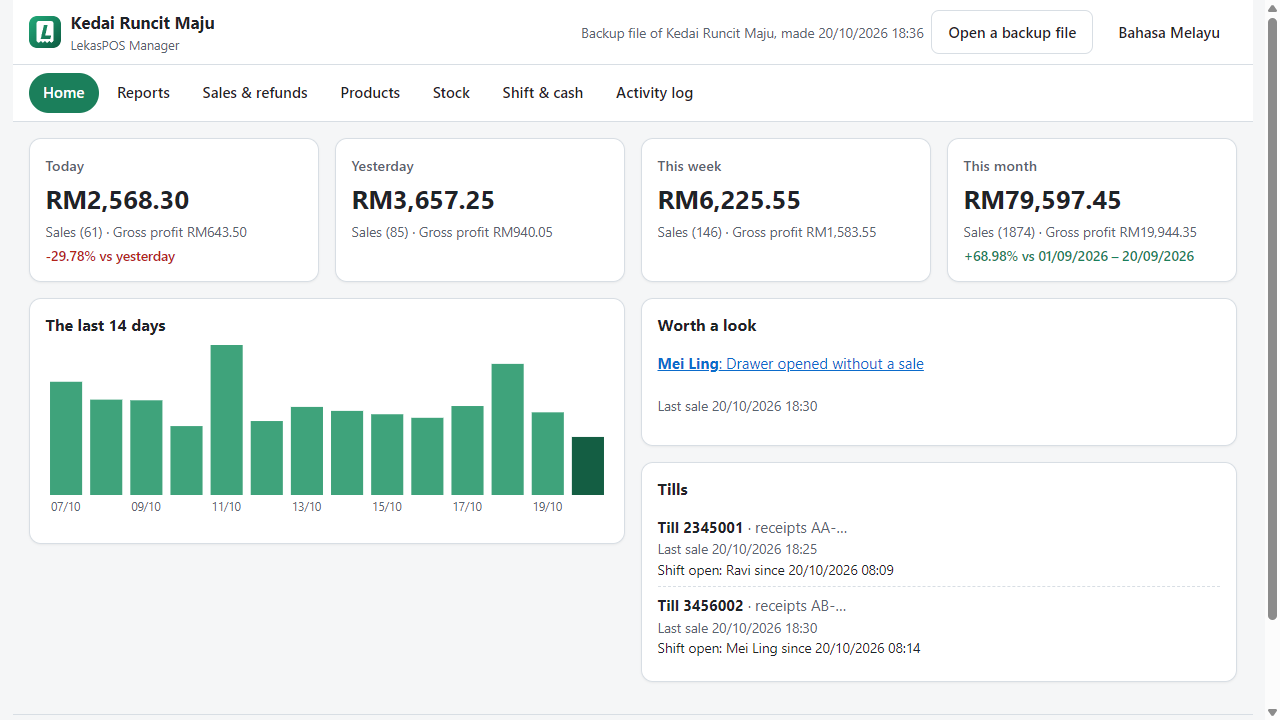The width and height of the screenshot is (1280, 720).
Task: Click the Yesterday sales amount RM3,657.25
Action: click(423, 200)
